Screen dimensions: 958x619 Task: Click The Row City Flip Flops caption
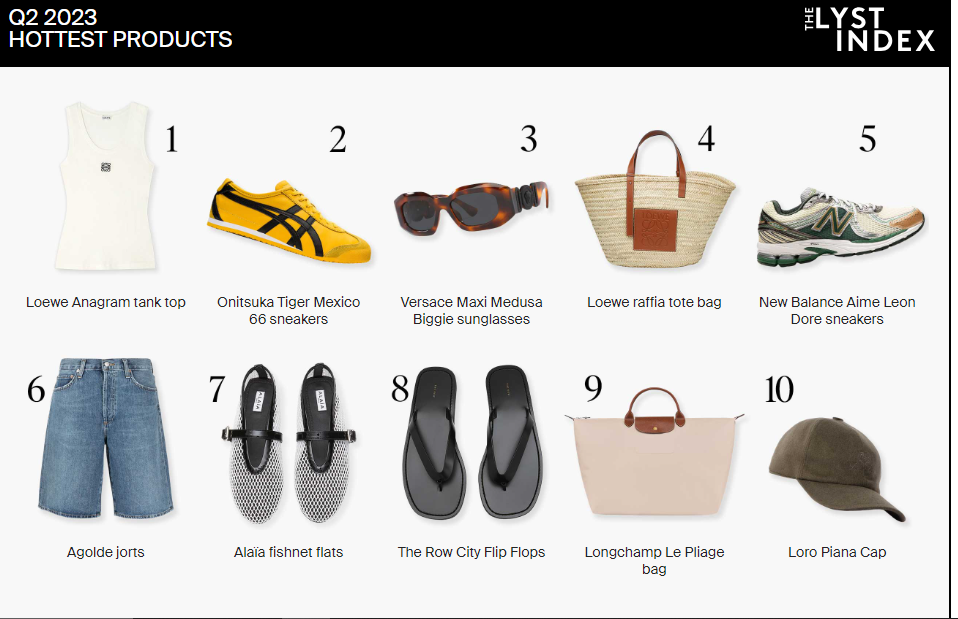point(471,552)
